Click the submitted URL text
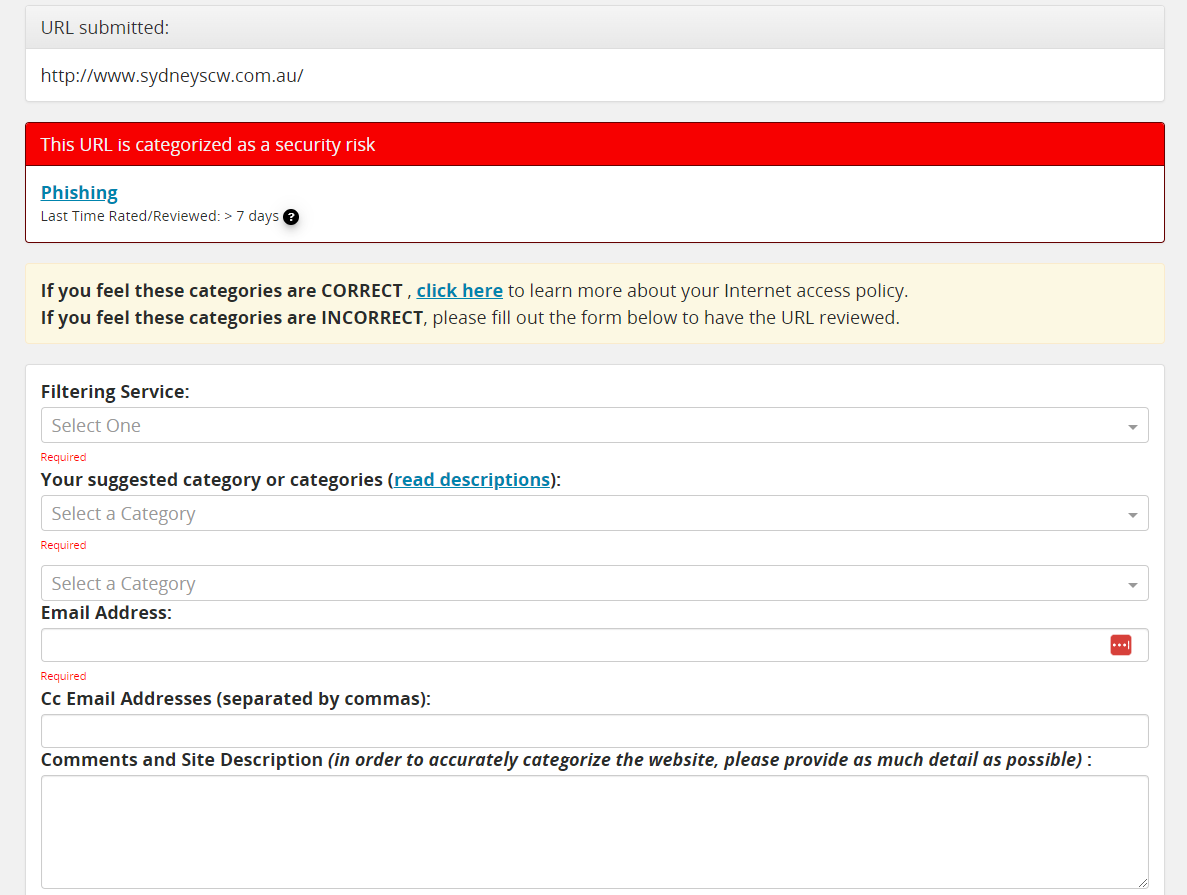Image resolution: width=1187 pixels, height=895 pixels. tap(171, 75)
